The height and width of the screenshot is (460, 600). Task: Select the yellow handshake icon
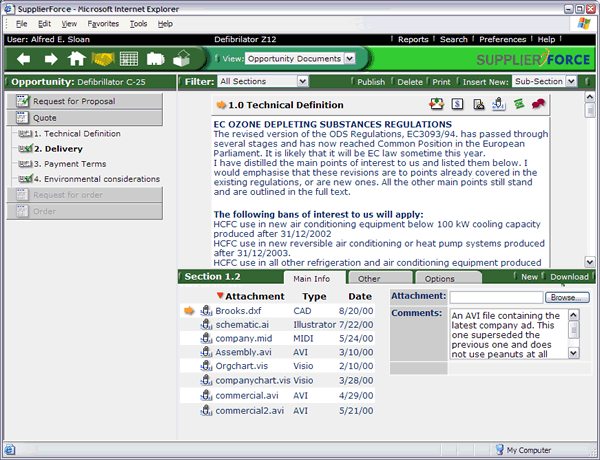(x=103, y=59)
